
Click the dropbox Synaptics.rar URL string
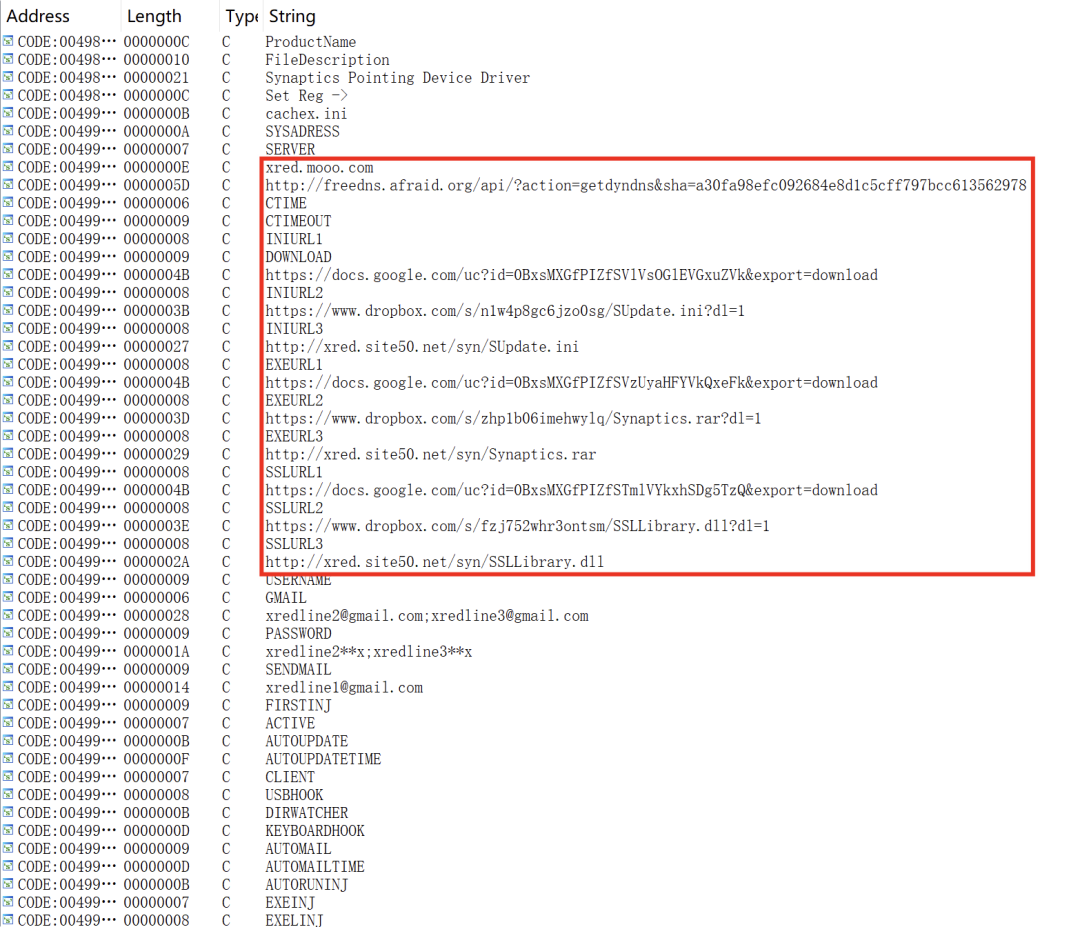pos(513,418)
